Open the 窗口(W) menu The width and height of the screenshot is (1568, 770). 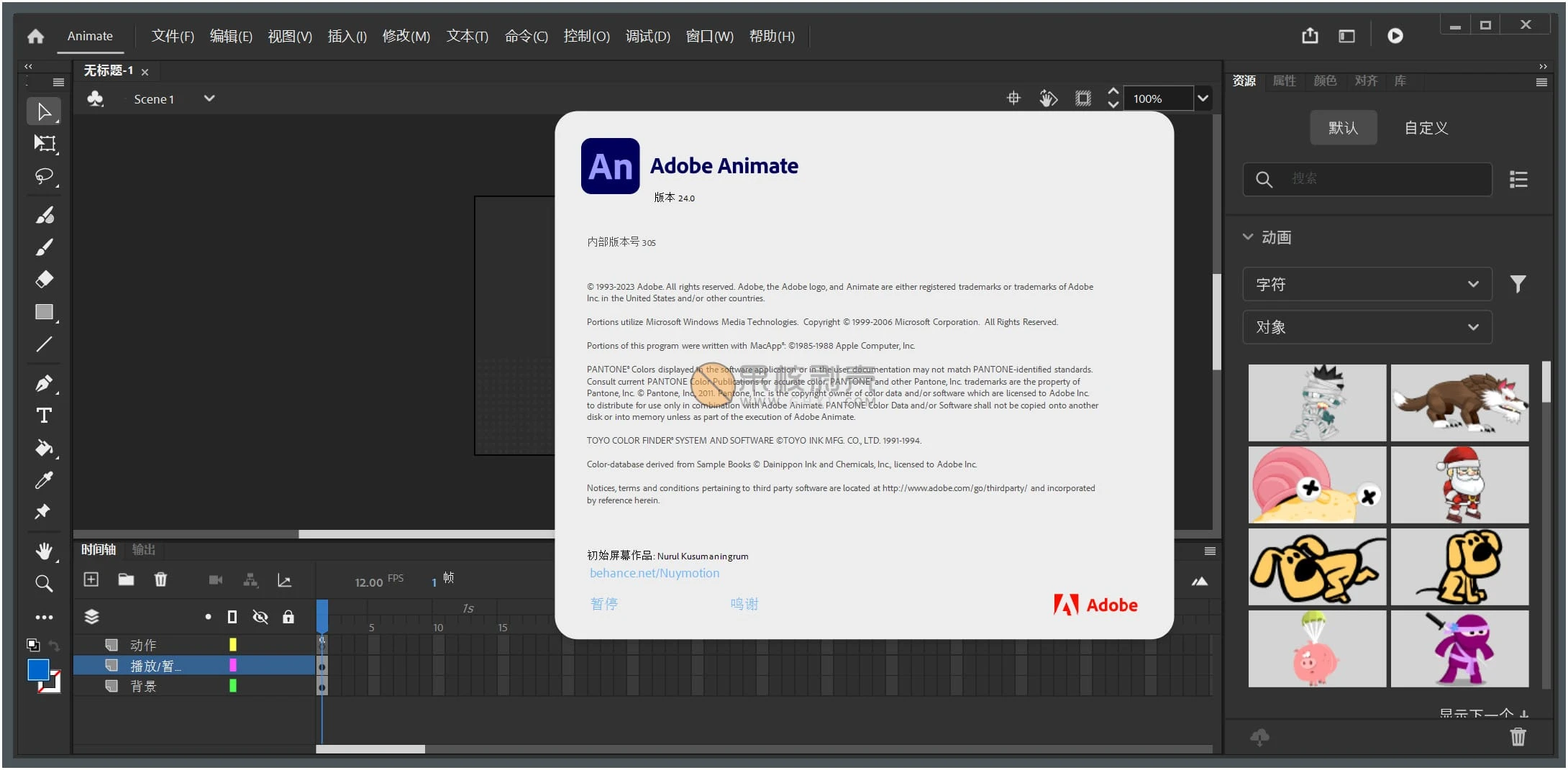pyautogui.click(x=709, y=36)
